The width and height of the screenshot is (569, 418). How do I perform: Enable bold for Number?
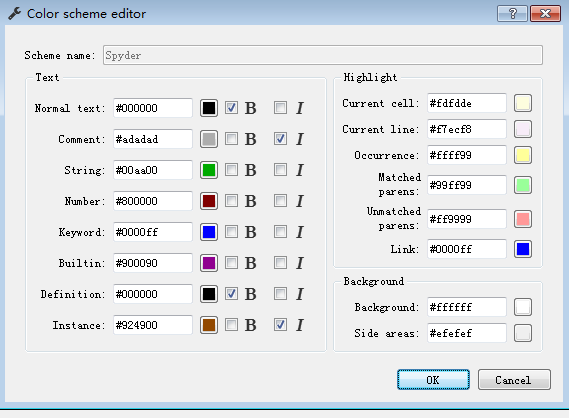click(x=231, y=201)
